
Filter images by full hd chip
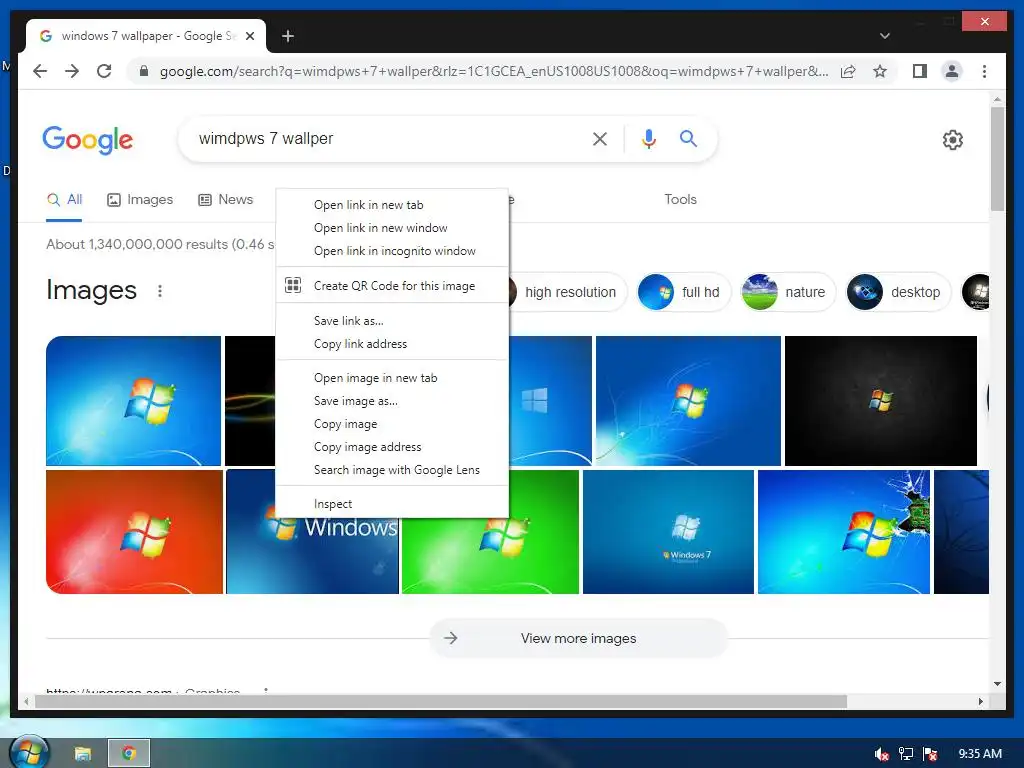click(684, 292)
